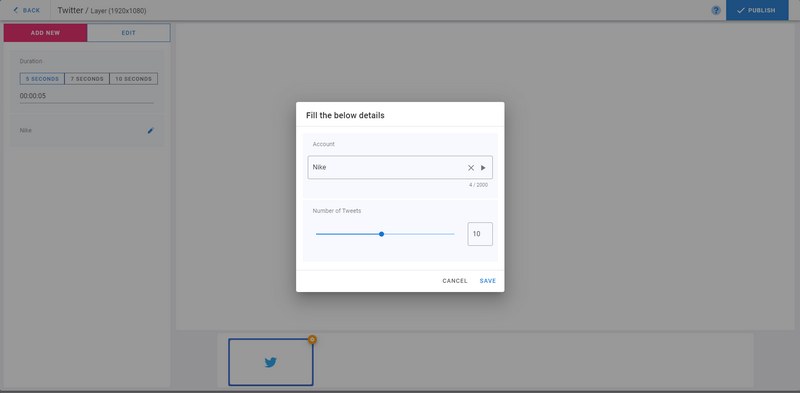Clear the Account field with X icon
The image size is (800, 393).
[471, 167]
